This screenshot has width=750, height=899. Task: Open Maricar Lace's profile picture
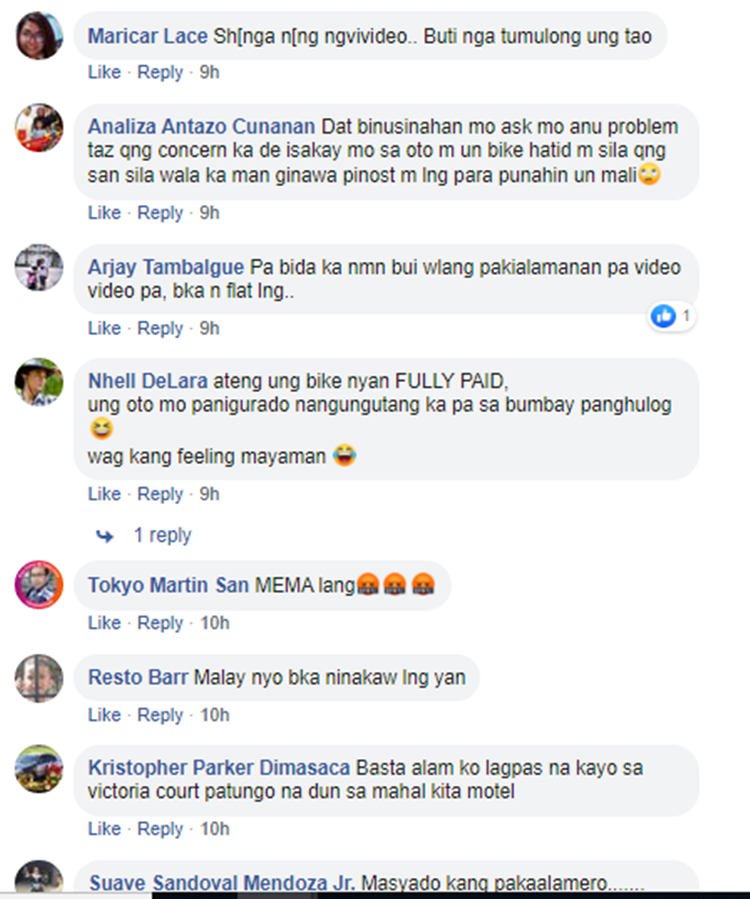(x=39, y=36)
